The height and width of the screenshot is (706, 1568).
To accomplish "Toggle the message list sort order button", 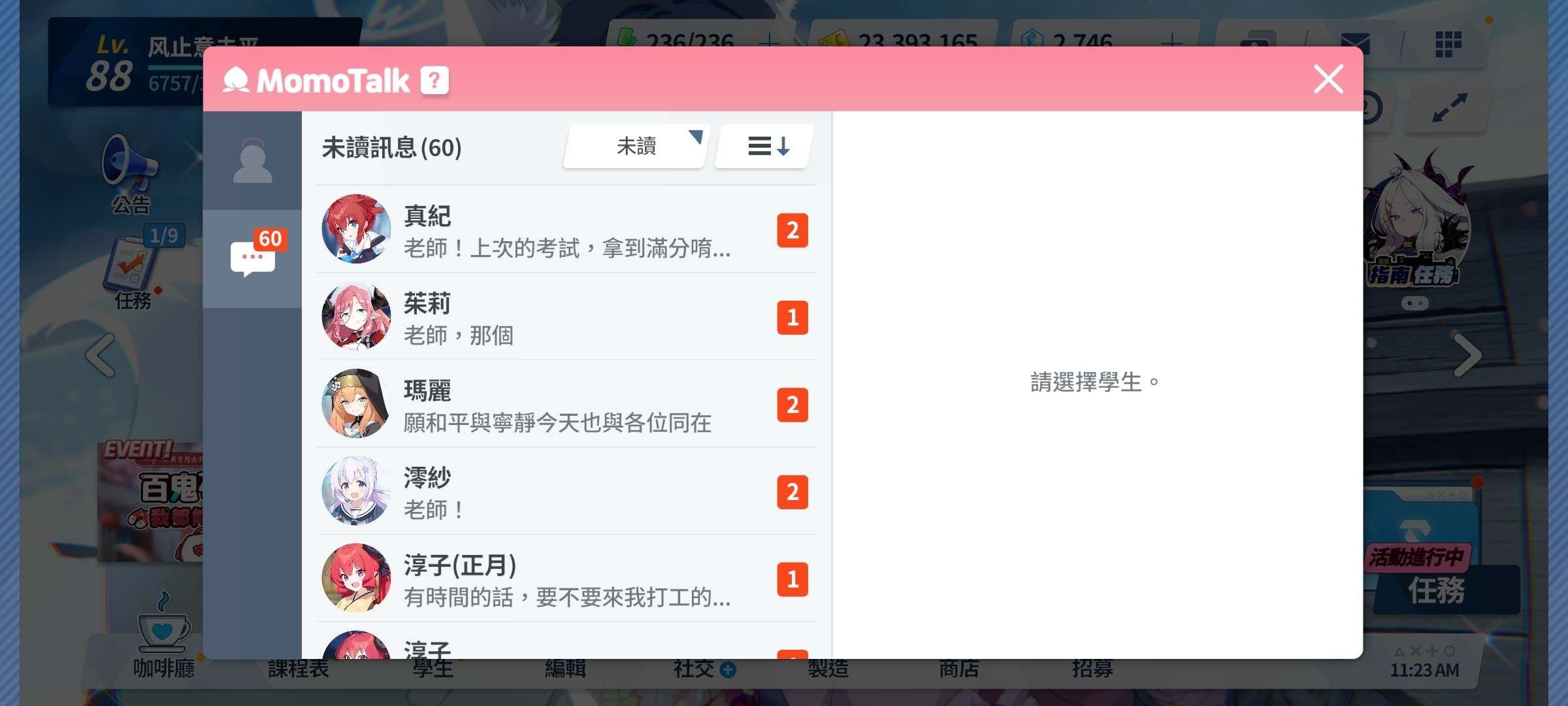I will pyautogui.click(x=763, y=146).
